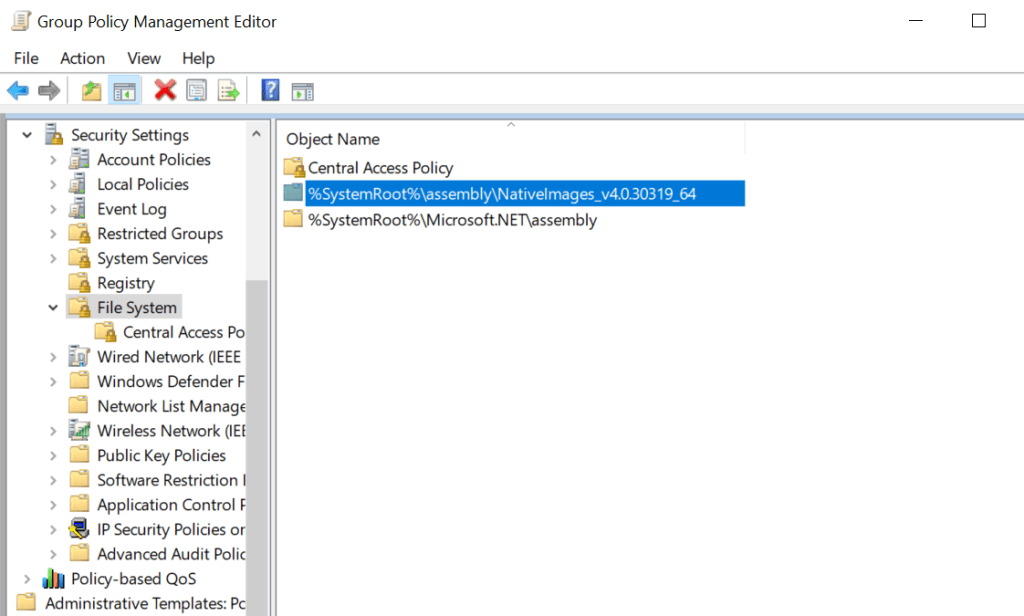Viewport: 1024px width, 616px height.
Task: Expand the Policy-based QoS node
Action: tap(27, 579)
